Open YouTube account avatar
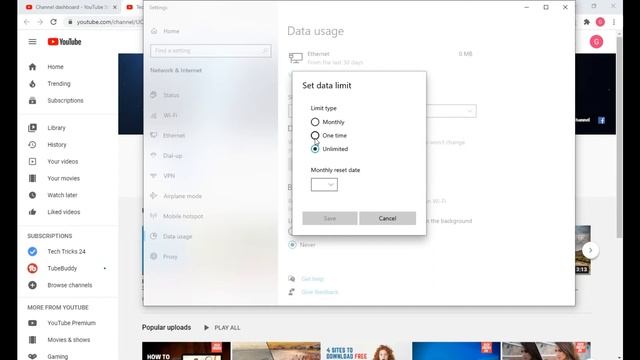Image resolution: width=640 pixels, height=360 pixels. point(596,42)
